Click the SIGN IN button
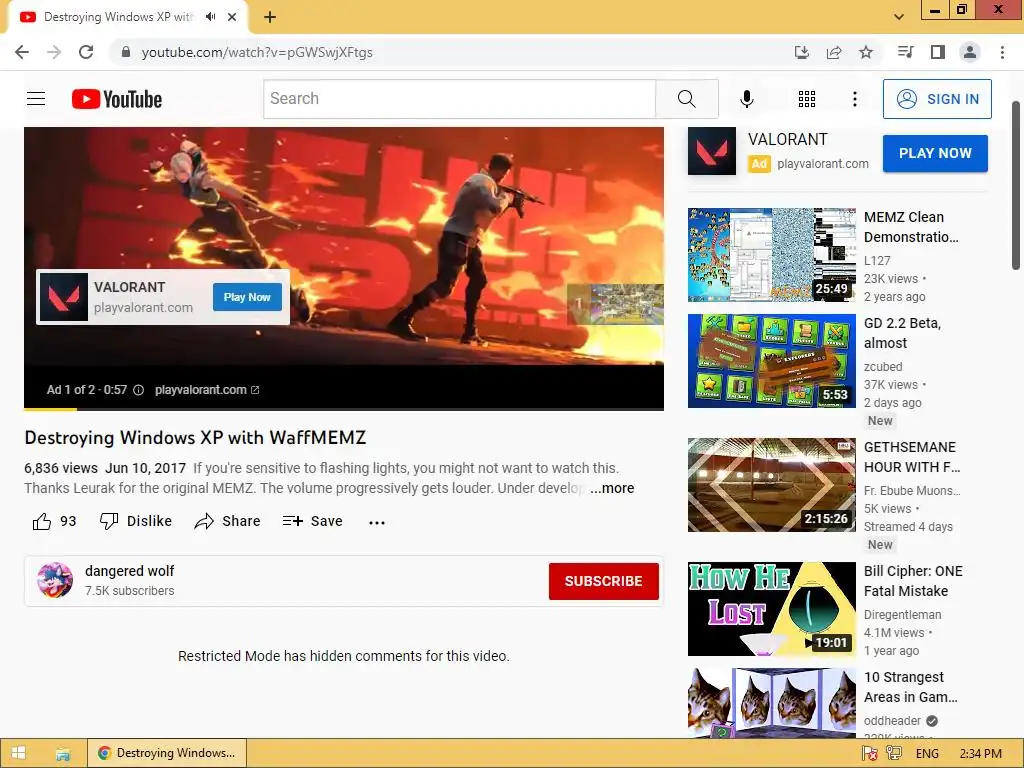Viewport: 1024px width, 768px height. pos(937,99)
